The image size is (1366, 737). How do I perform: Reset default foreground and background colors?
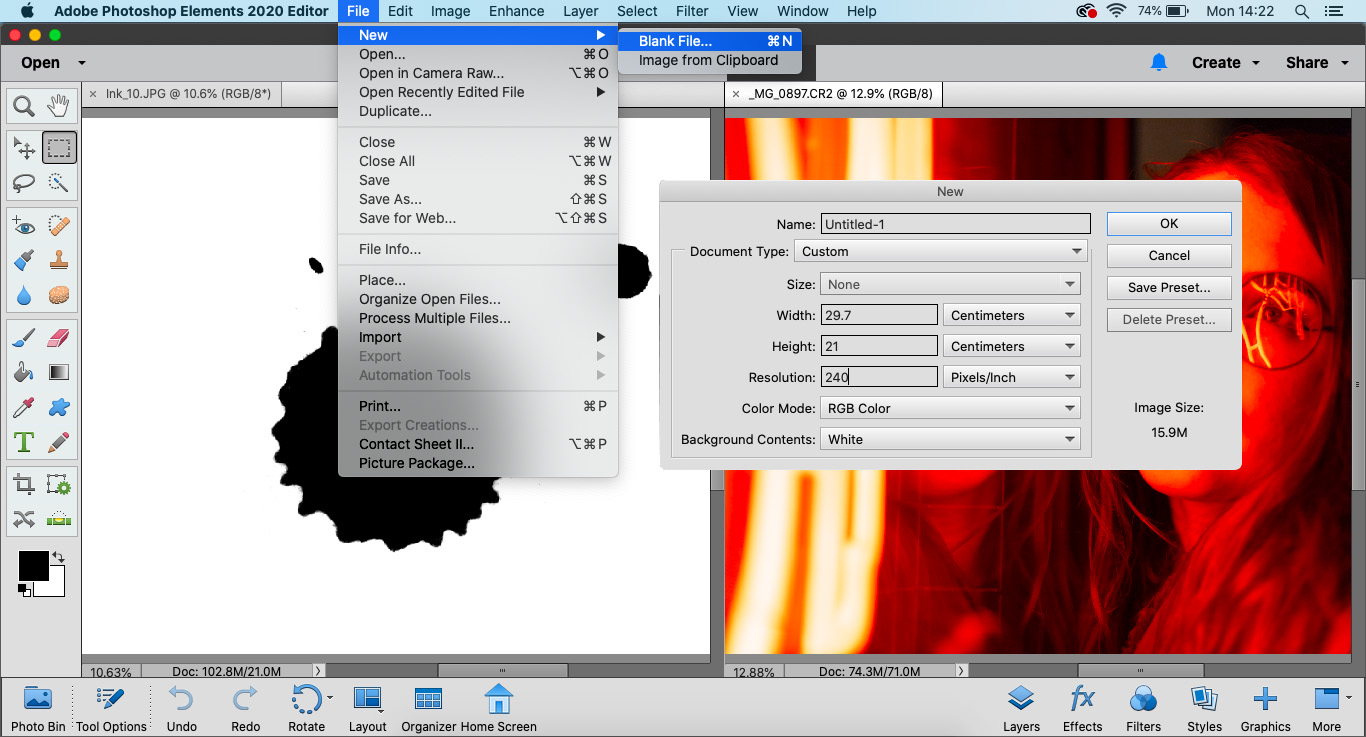coord(24,591)
